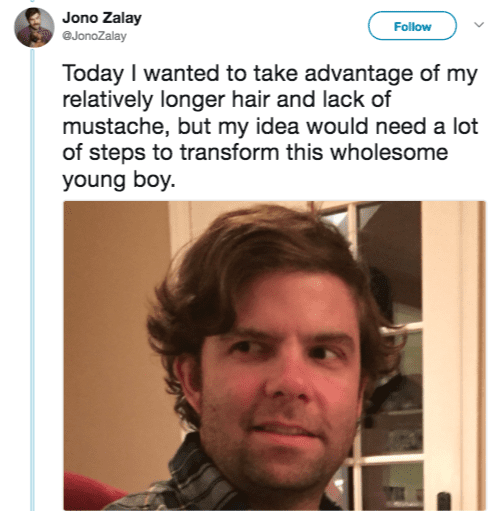Viewport: 492px width, 511px height.
Task: Expand the tweet options chevron
Action: click(479, 25)
